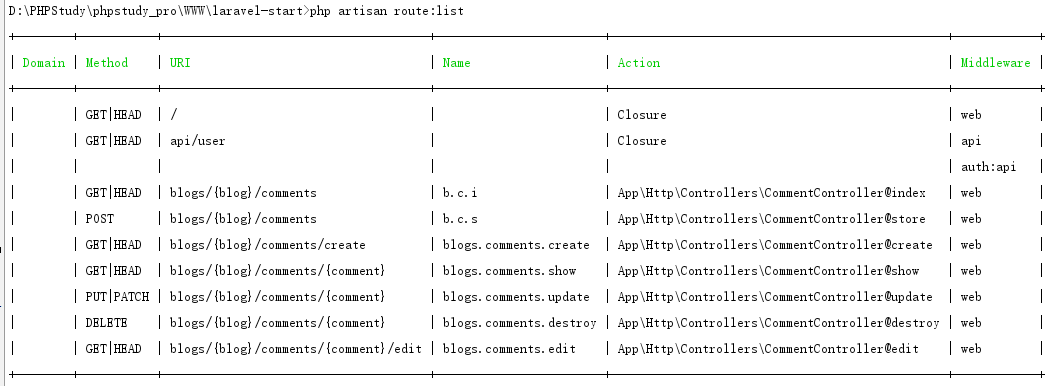
Task: Click the php artisan route:list command
Action: tap(386, 11)
